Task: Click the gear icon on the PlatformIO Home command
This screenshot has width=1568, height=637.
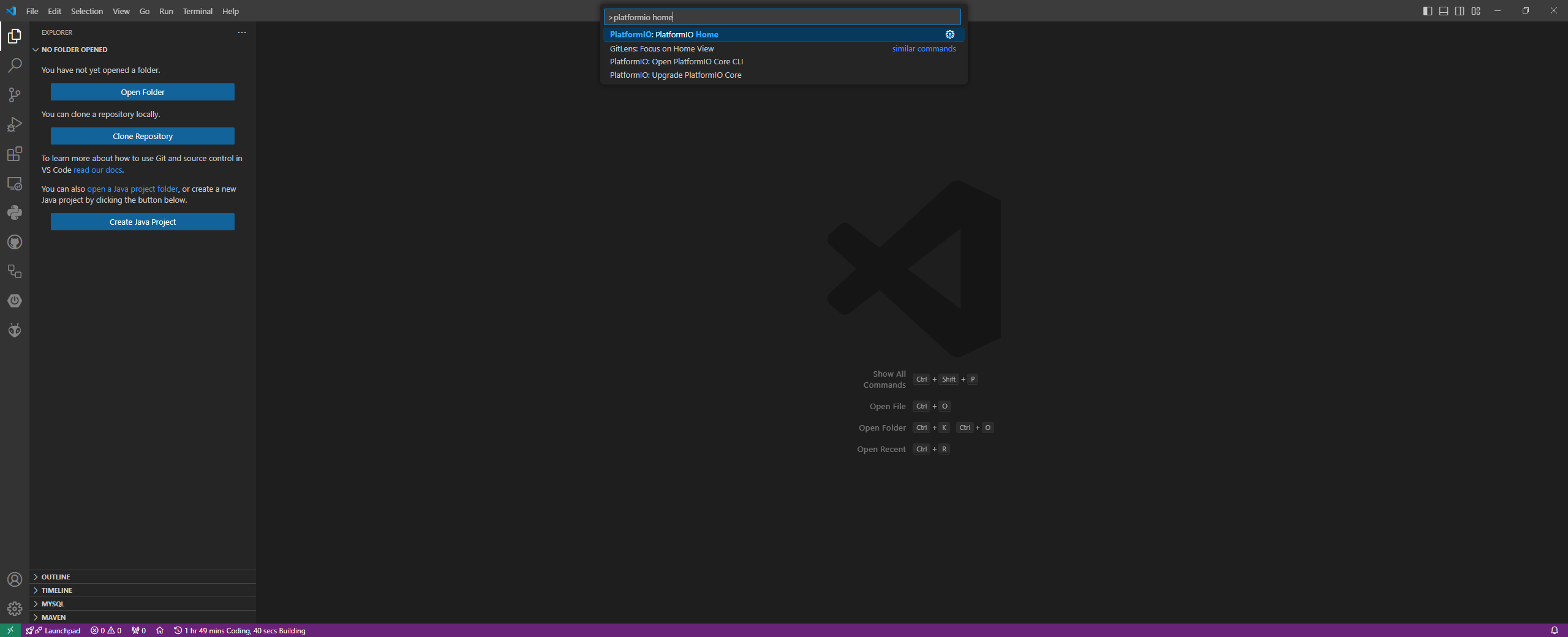Action: click(x=950, y=34)
